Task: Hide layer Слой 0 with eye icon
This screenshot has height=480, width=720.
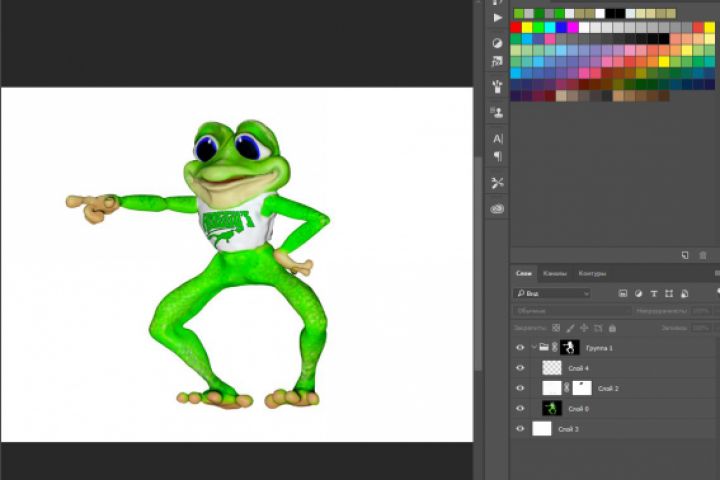Action: click(x=520, y=408)
